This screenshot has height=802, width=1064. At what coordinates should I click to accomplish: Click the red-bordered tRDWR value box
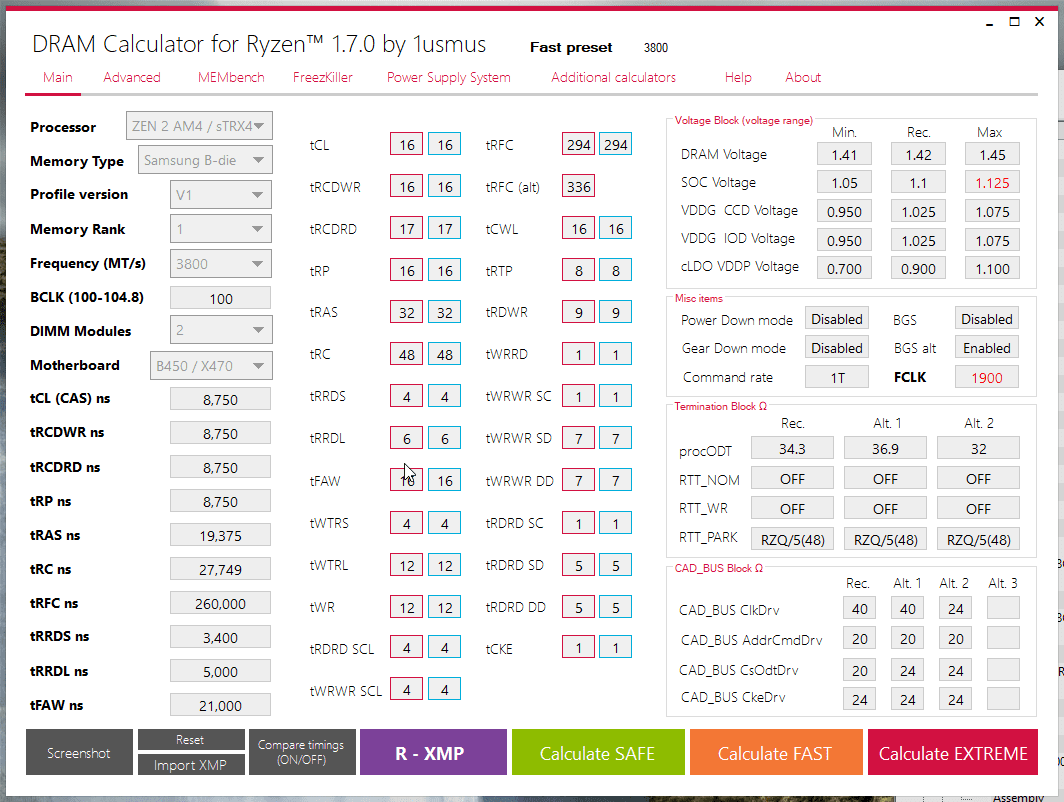[579, 312]
